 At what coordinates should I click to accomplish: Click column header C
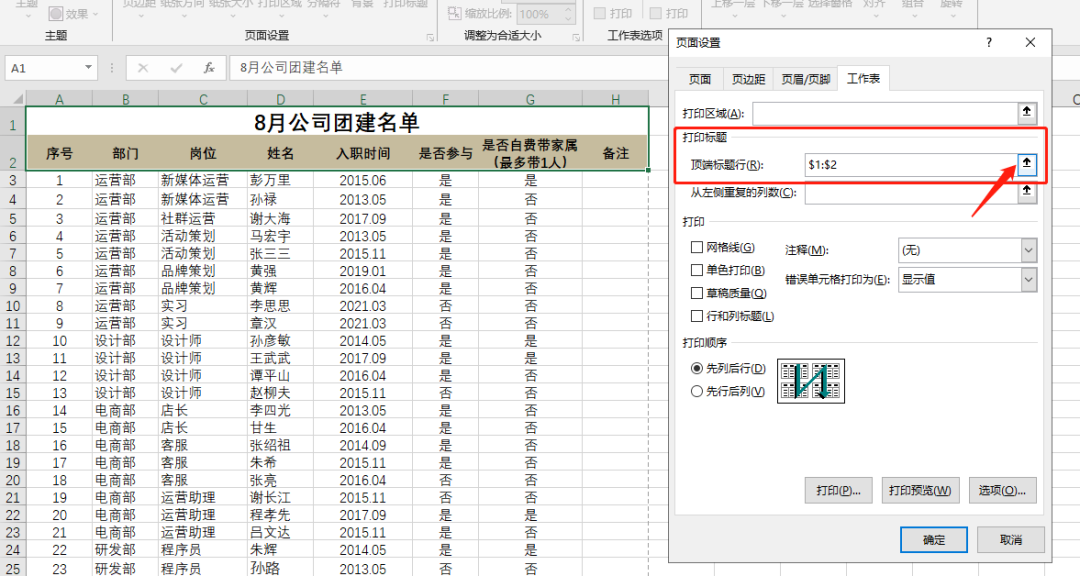click(203, 99)
